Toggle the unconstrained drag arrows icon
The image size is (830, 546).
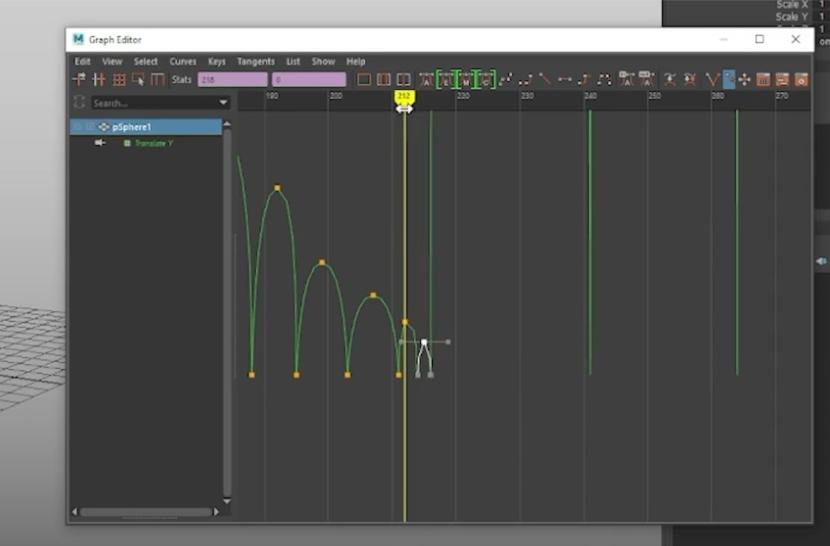pos(744,80)
